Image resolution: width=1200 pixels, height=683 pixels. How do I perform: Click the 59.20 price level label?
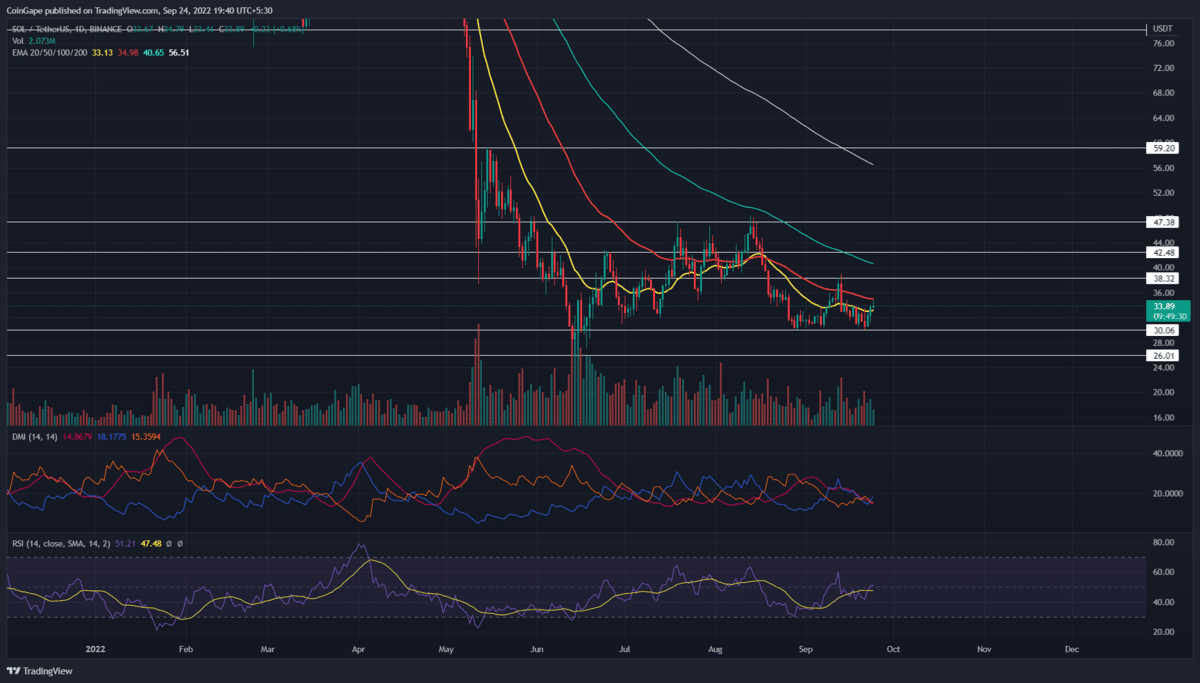[1162, 147]
